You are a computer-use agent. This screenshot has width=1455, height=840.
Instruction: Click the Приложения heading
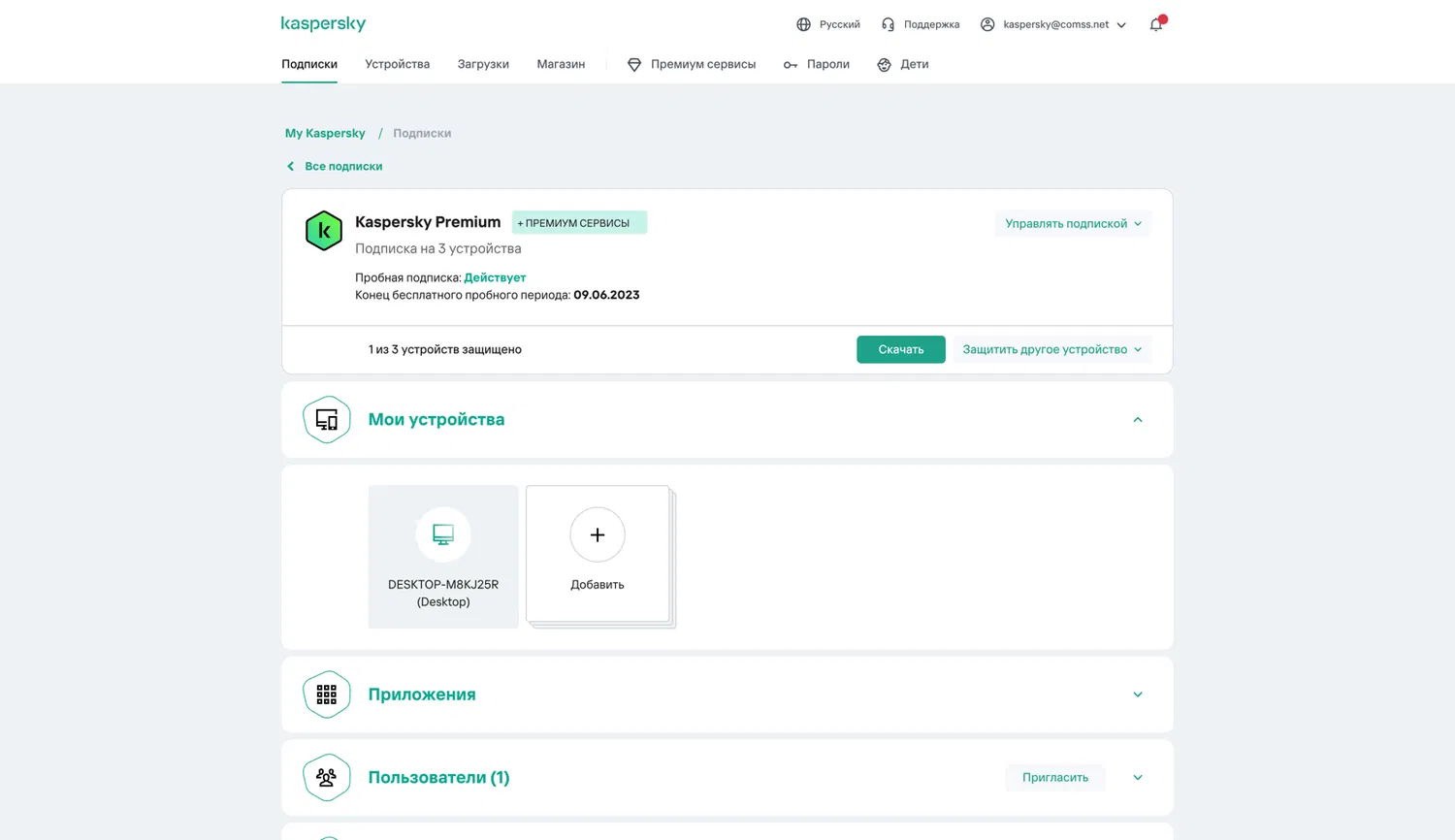click(422, 695)
